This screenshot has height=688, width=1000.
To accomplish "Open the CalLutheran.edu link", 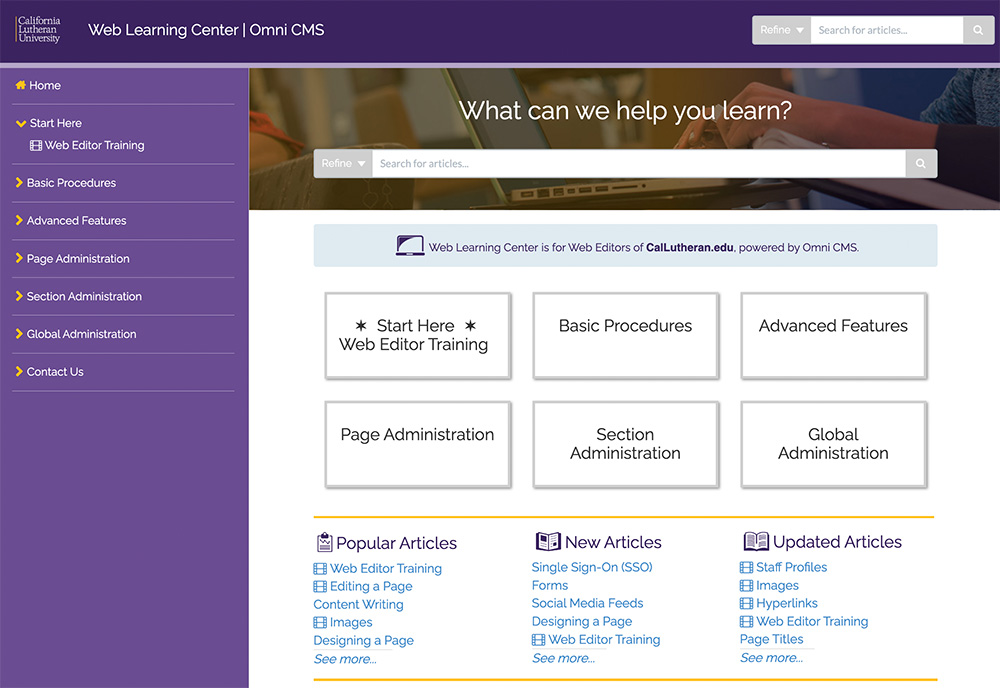I will click(x=689, y=247).
